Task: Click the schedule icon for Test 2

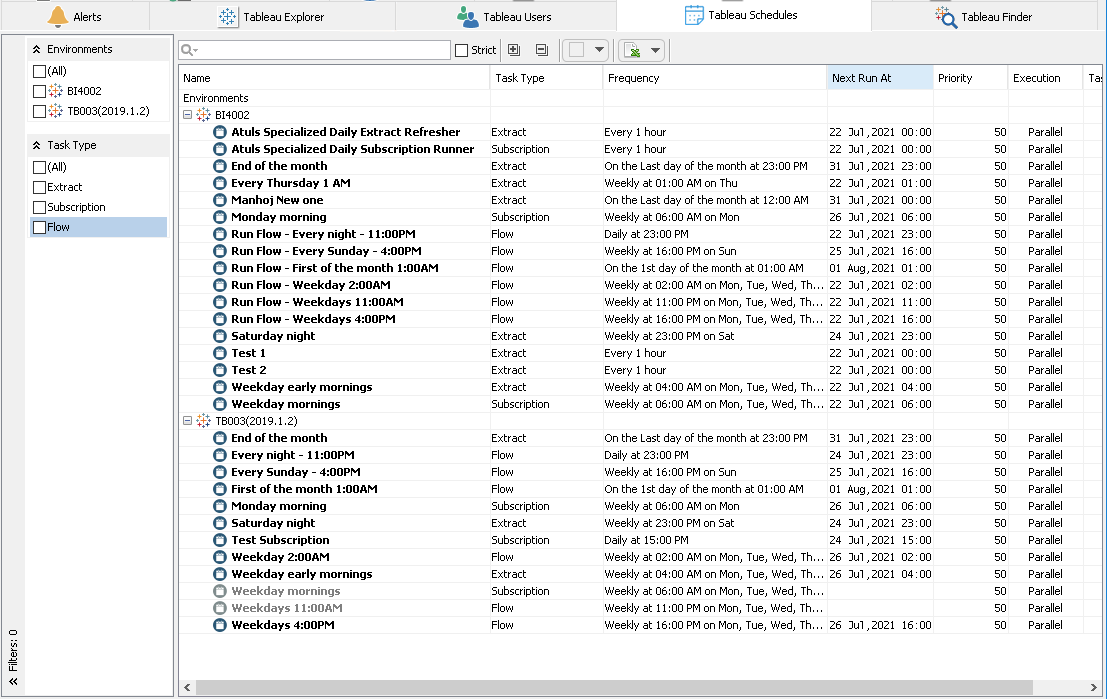Action: (x=220, y=370)
